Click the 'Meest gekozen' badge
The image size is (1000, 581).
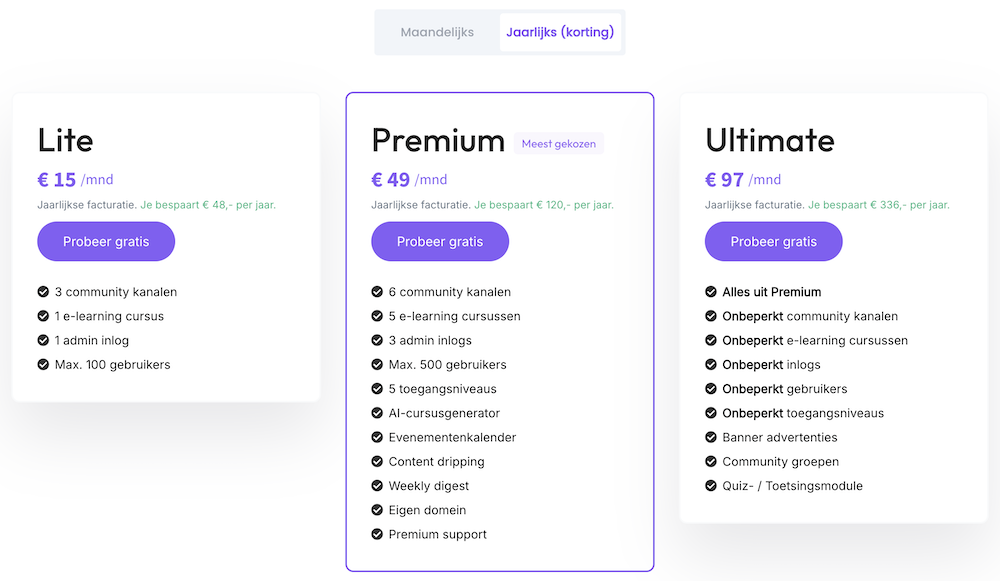(558, 143)
